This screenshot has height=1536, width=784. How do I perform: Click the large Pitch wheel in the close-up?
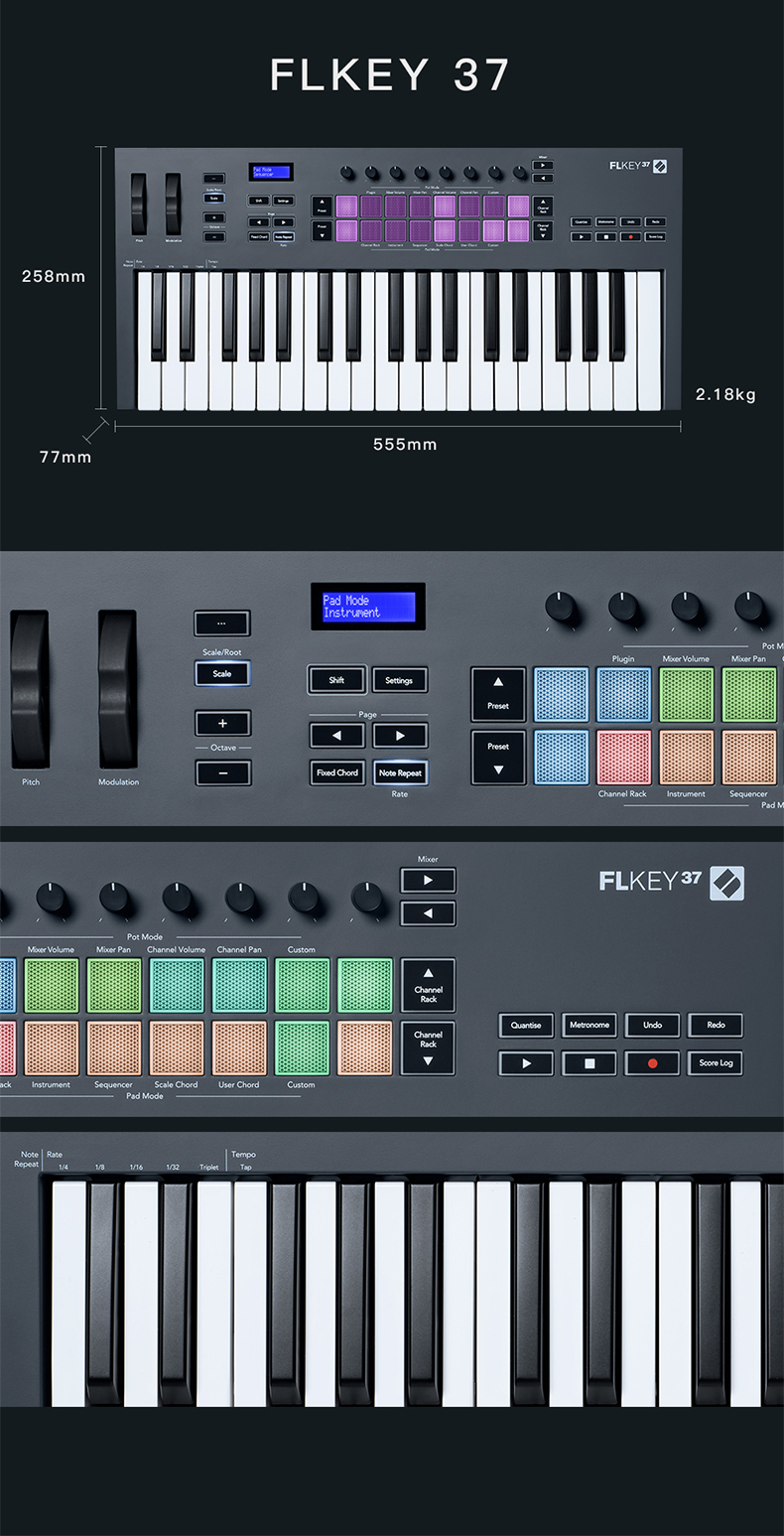(x=30, y=688)
